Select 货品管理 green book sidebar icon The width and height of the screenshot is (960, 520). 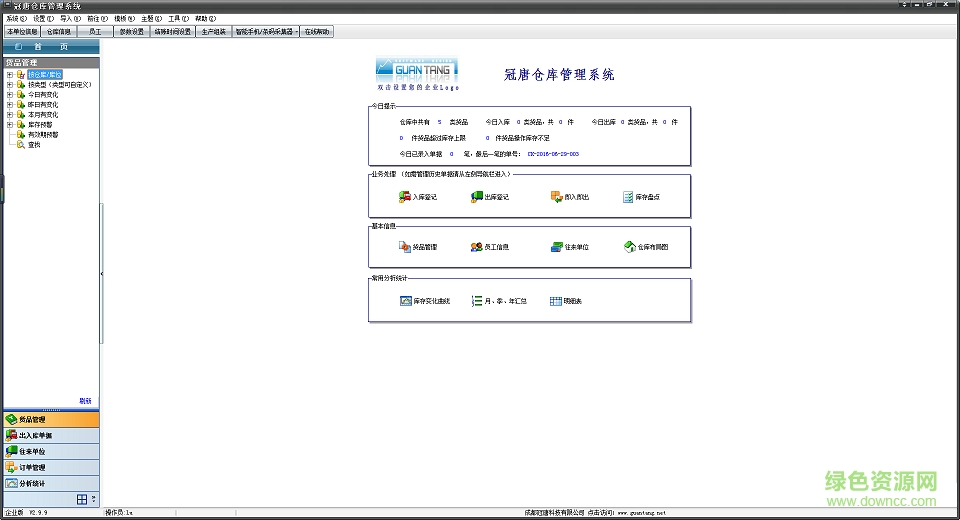tap(11, 420)
